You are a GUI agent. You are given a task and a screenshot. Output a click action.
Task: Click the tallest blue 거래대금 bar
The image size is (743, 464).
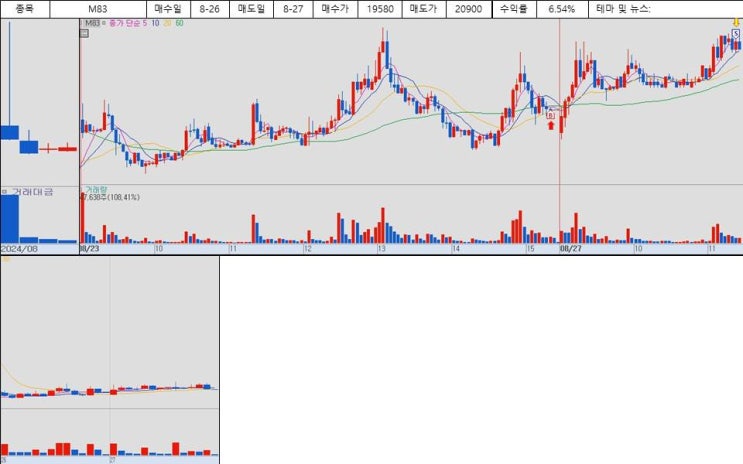coord(9,219)
